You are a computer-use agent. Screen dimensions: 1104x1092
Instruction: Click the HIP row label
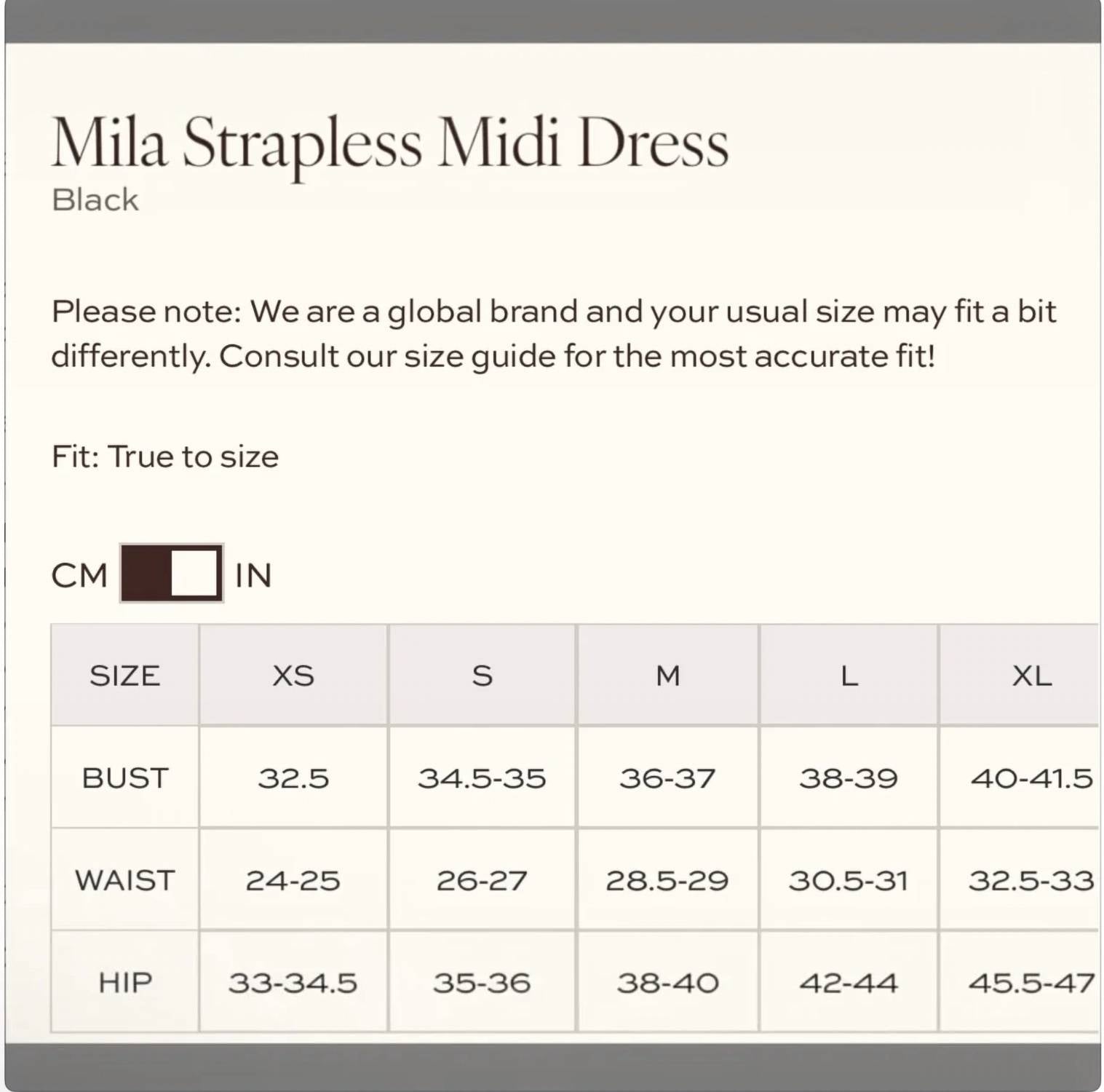[x=125, y=982]
